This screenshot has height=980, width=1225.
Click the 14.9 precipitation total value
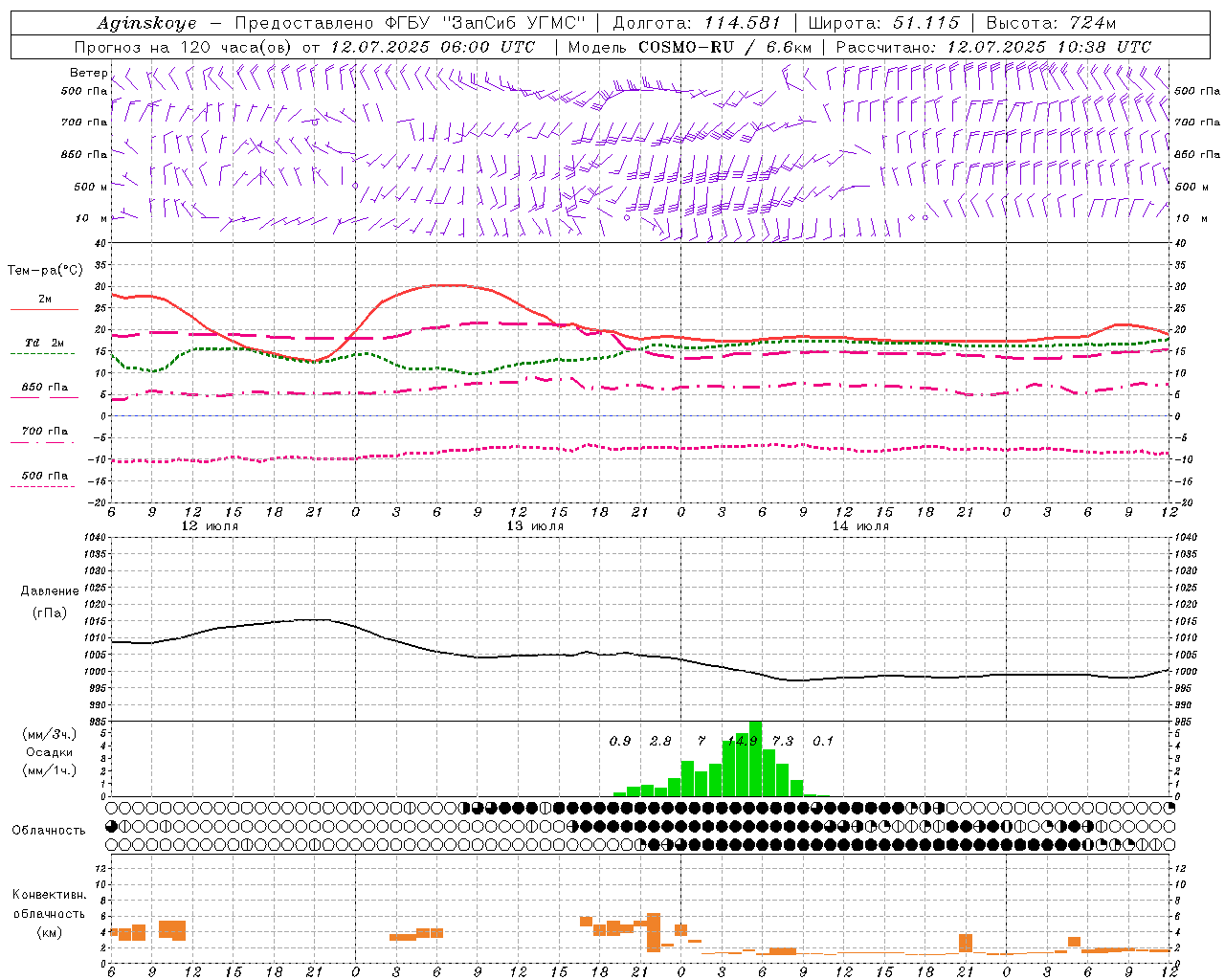pyautogui.click(x=742, y=741)
